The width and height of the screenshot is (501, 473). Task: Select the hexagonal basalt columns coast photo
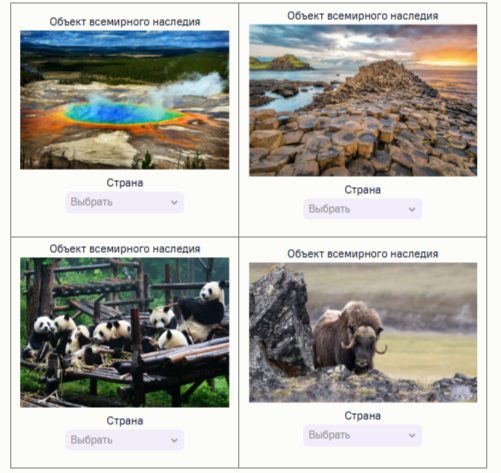point(363,100)
